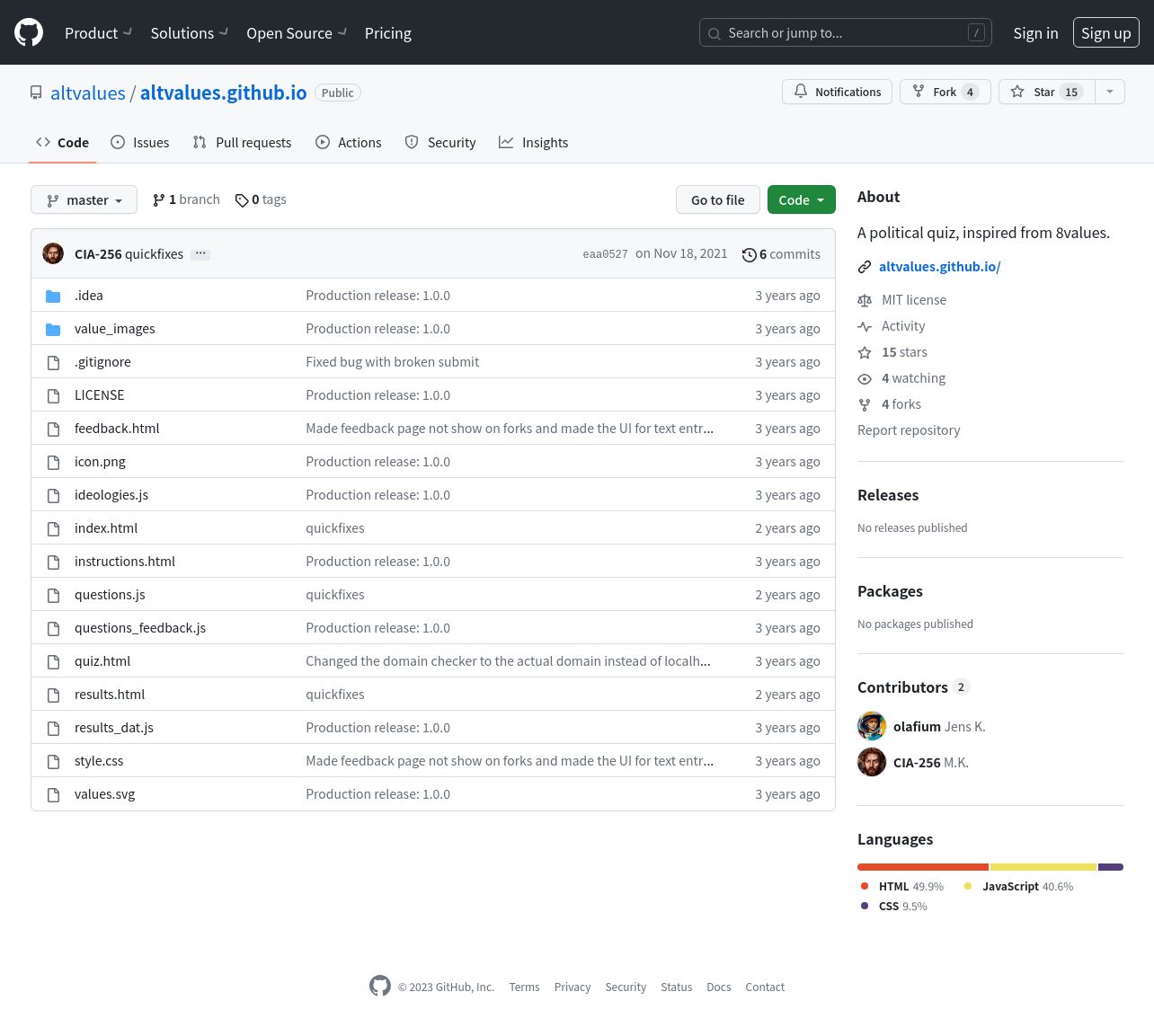Click the Notifications bell button

tap(838, 92)
